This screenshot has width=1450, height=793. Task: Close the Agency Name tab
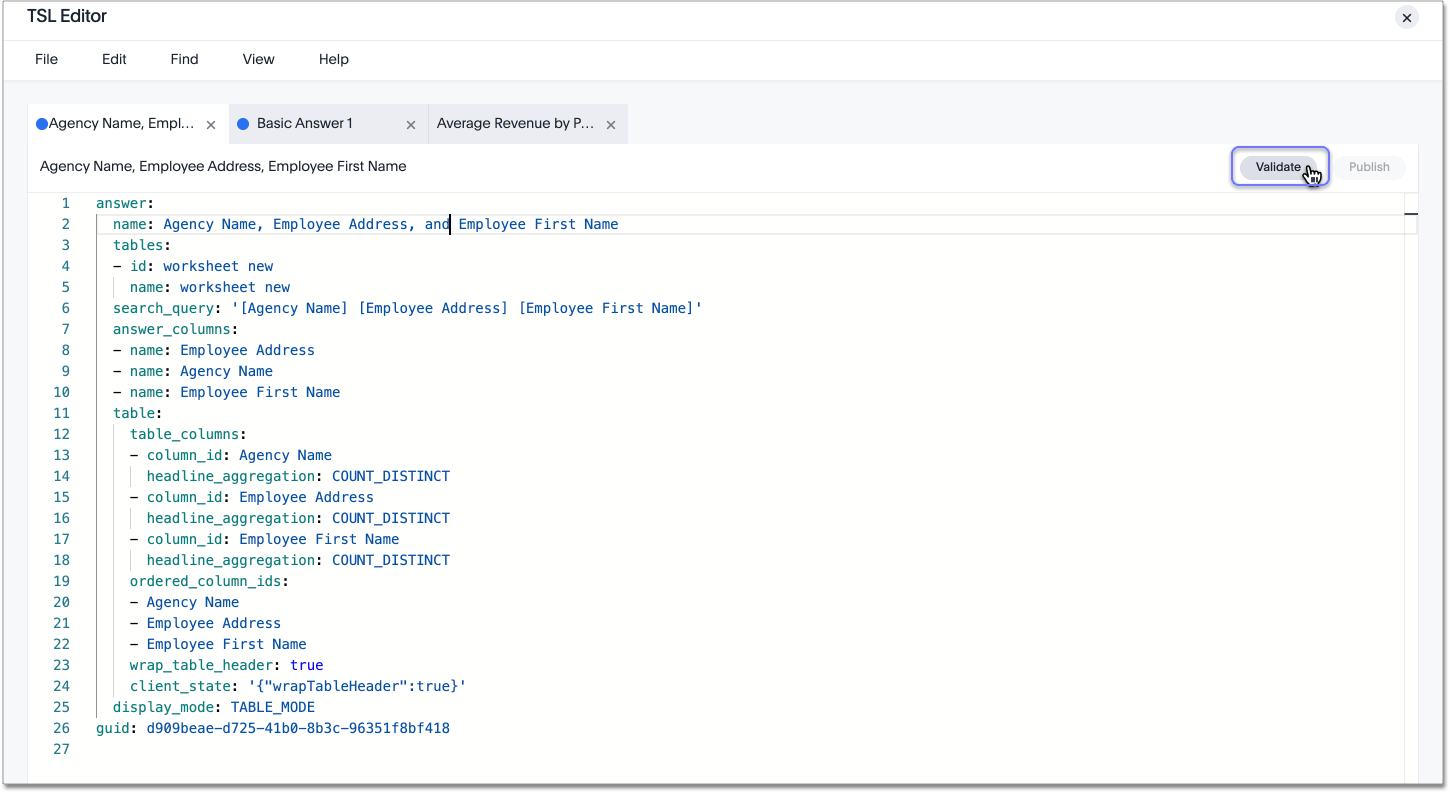click(x=211, y=125)
